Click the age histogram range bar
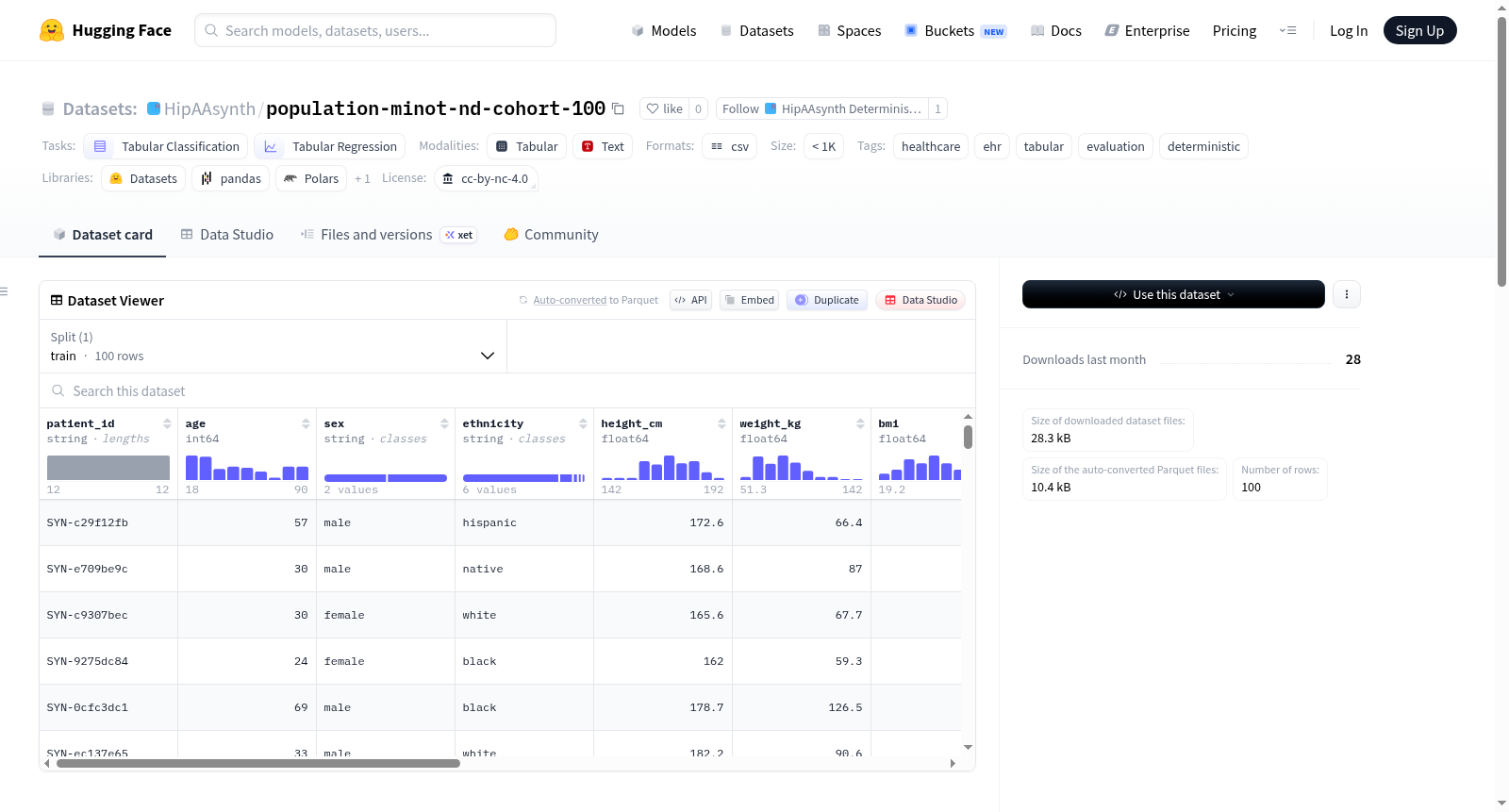Screen dimensions: 1509x812 tap(247, 468)
